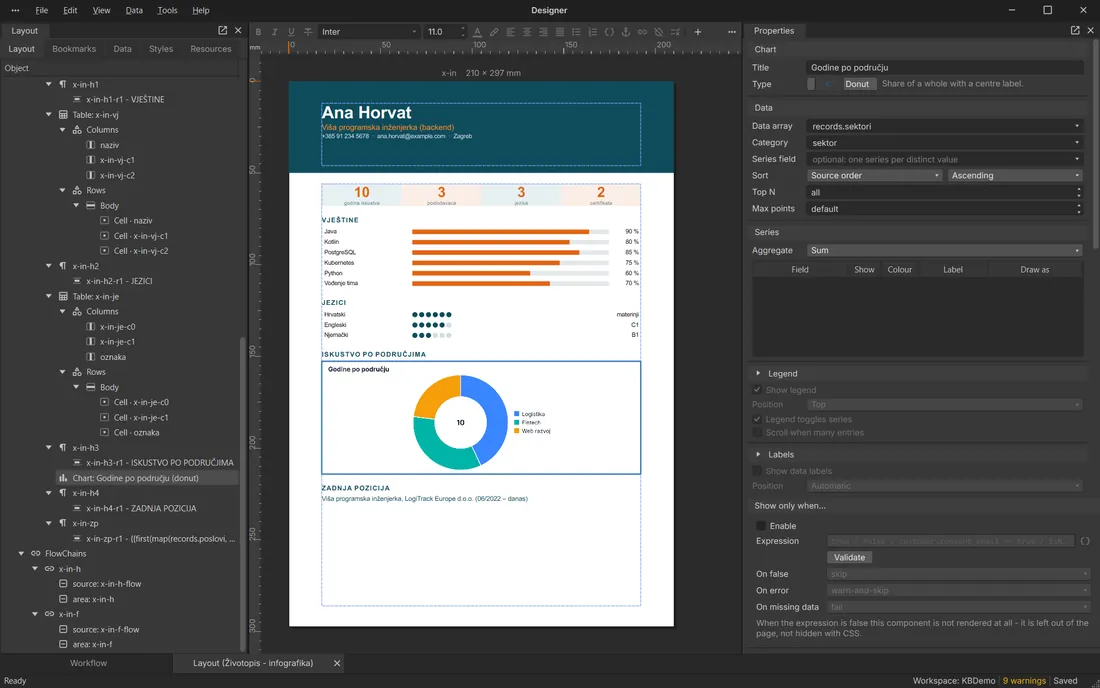Align text left
Image resolution: width=1100 pixels, height=688 pixels.
click(x=510, y=32)
